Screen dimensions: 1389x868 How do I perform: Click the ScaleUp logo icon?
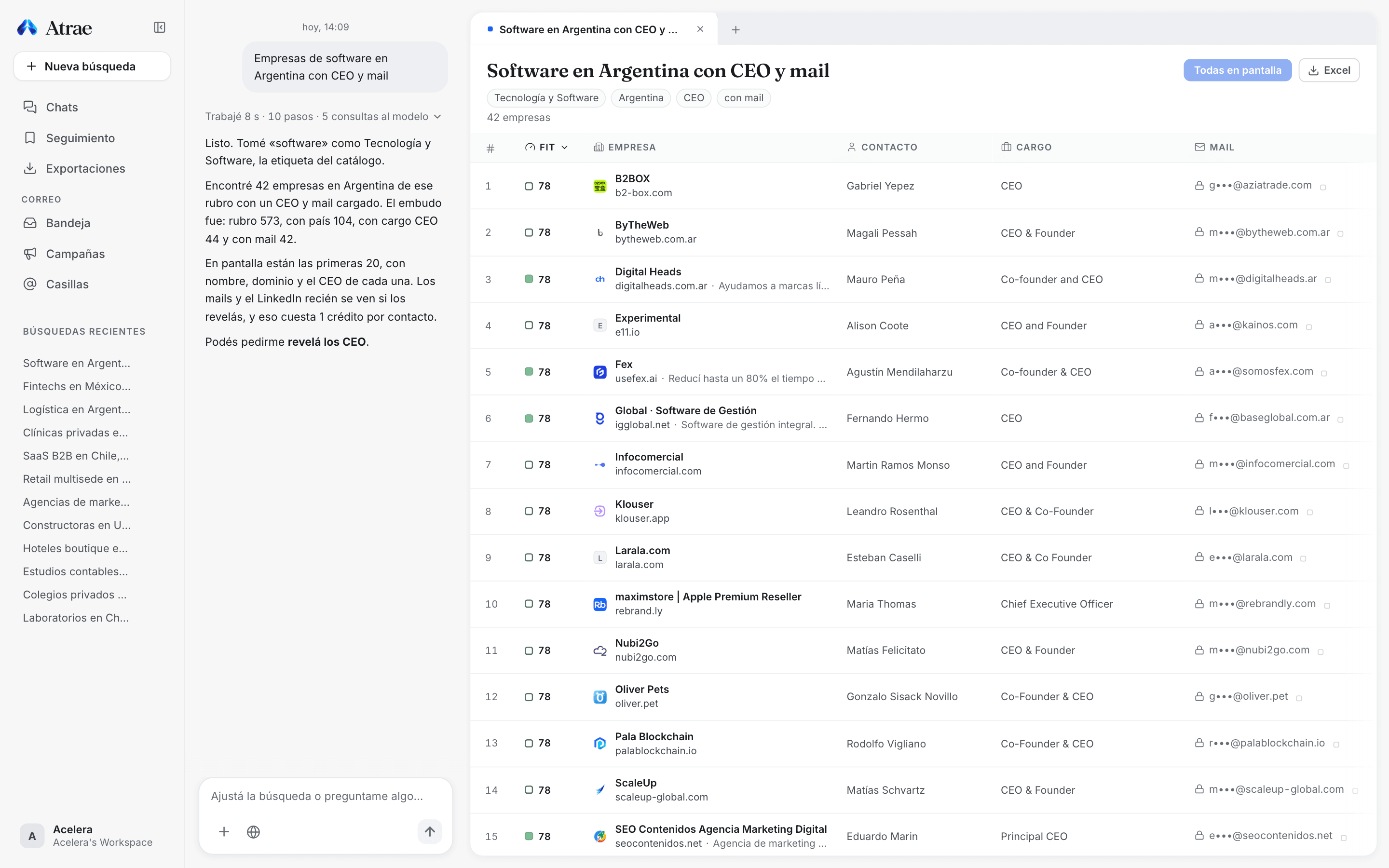(x=600, y=790)
